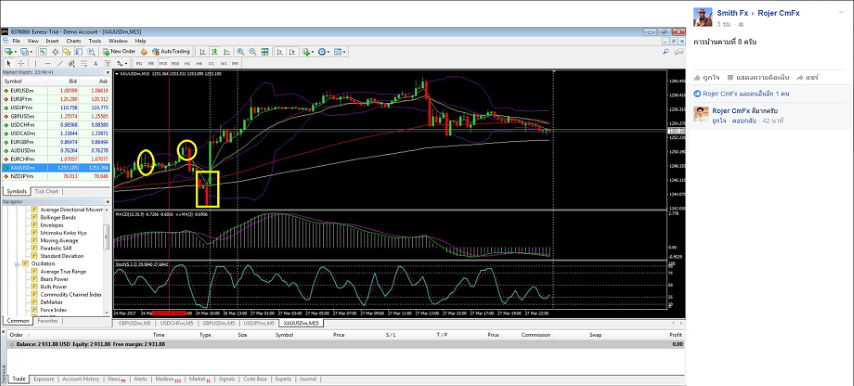Collapse the Oscillators tree node
The width and height of the screenshot is (854, 386).
coord(17,264)
